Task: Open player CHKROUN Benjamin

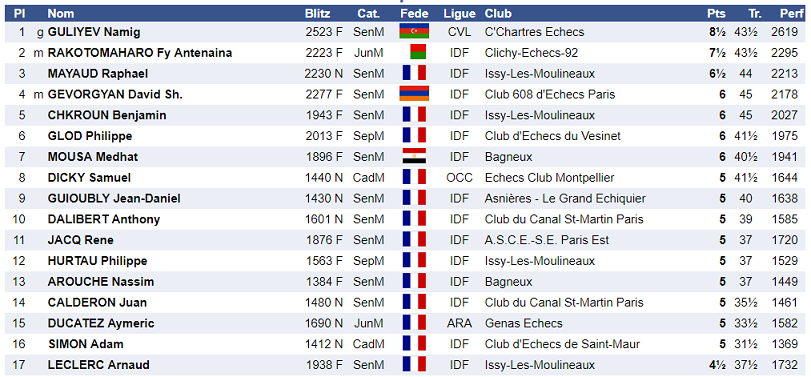Action: (x=107, y=115)
